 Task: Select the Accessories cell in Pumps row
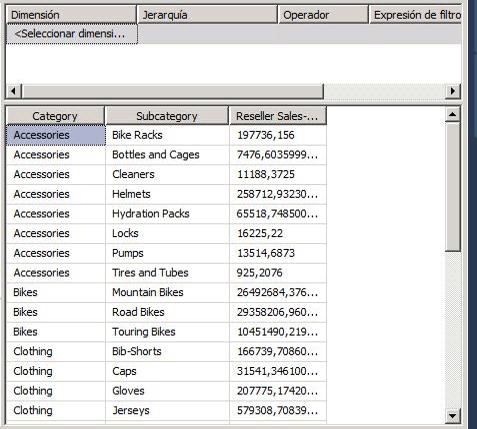point(56,253)
